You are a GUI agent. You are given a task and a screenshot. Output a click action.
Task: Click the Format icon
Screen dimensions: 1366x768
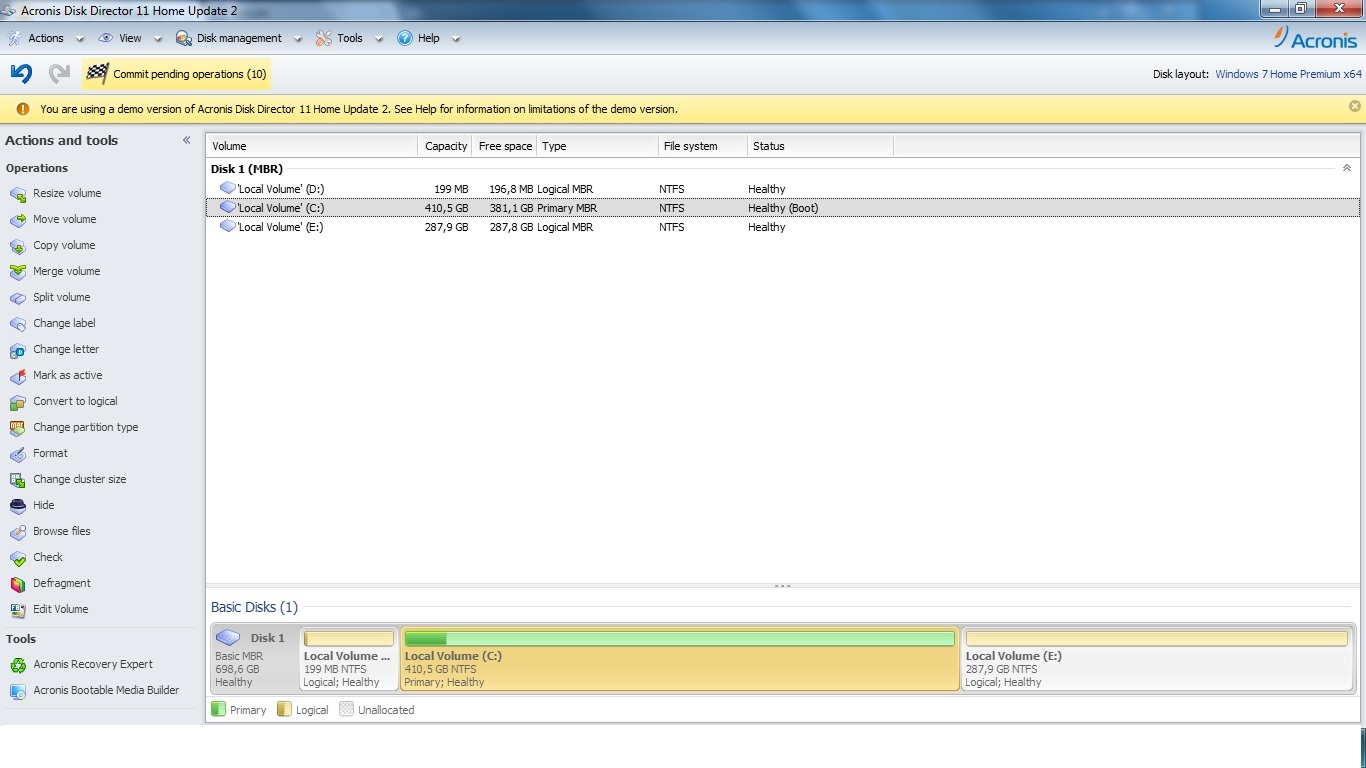(x=17, y=454)
